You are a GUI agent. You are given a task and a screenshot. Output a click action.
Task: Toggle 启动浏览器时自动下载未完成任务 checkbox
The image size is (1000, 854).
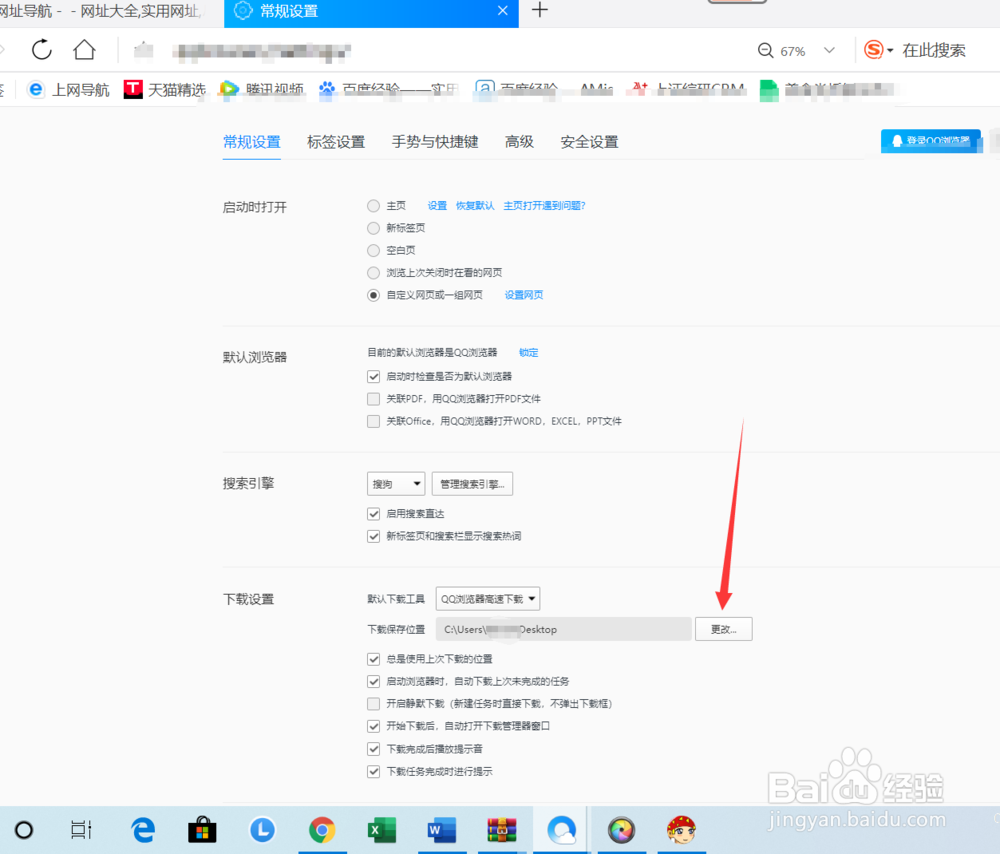click(374, 682)
